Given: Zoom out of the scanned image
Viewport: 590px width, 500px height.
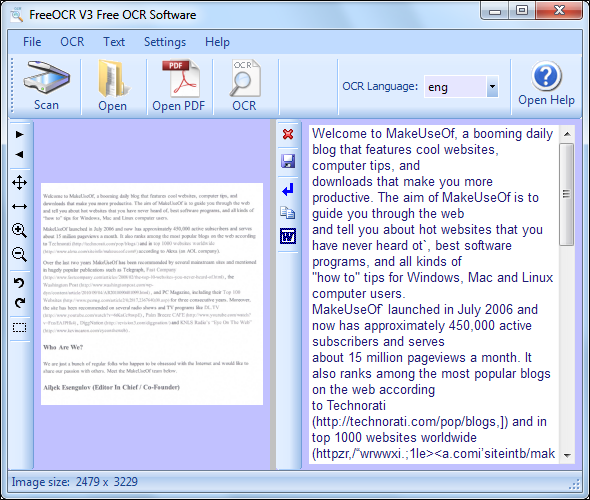Looking at the screenshot, I should (20, 254).
